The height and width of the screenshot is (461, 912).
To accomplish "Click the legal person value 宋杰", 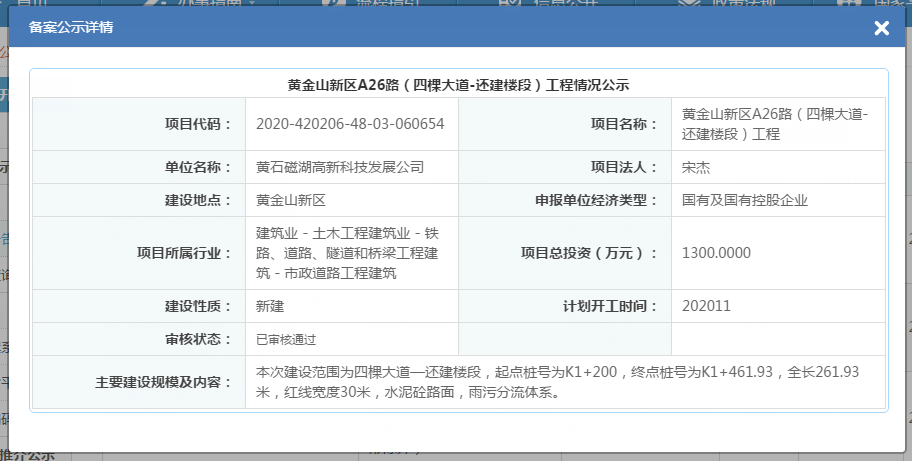I will [696, 167].
